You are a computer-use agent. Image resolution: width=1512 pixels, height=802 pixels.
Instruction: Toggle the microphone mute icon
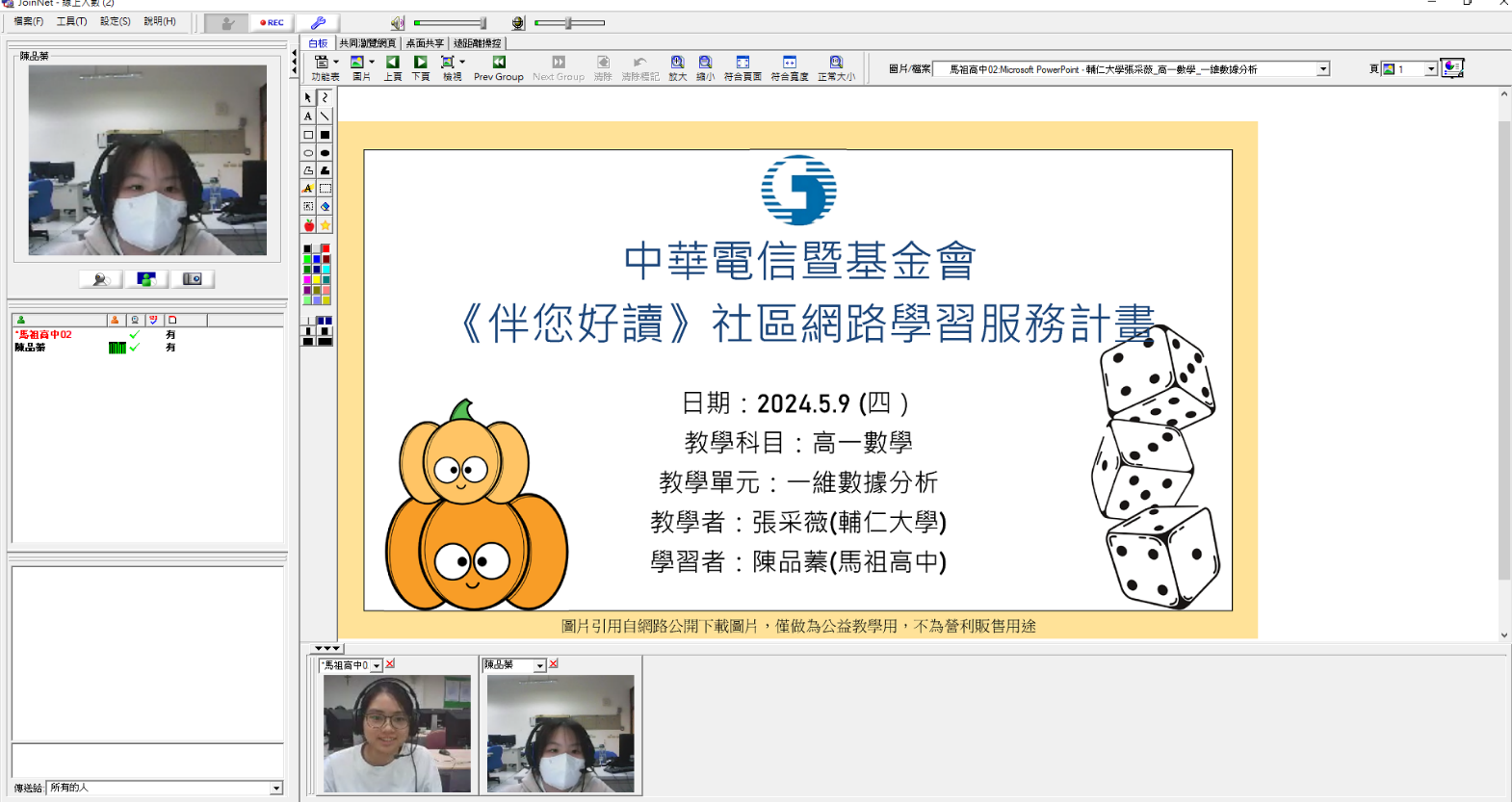click(518, 22)
